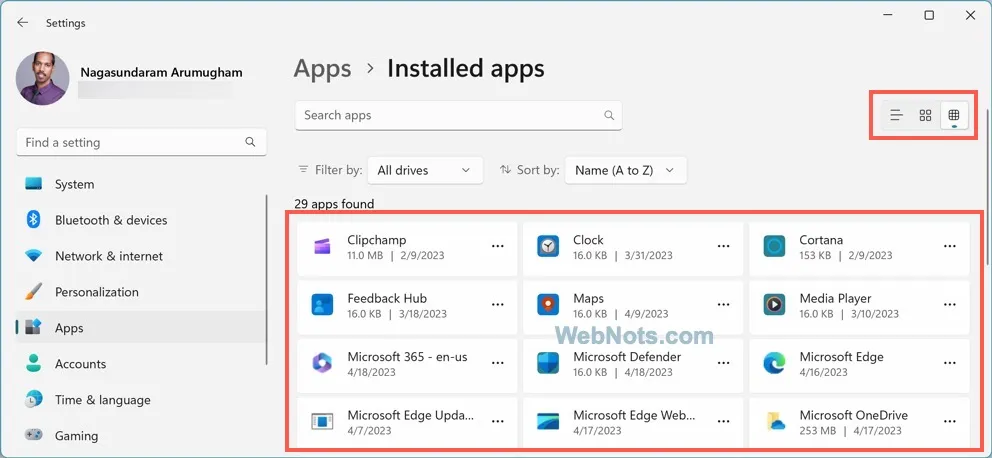Open Accounts settings
This screenshot has height=458, width=992.
pyautogui.click(x=140, y=364)
